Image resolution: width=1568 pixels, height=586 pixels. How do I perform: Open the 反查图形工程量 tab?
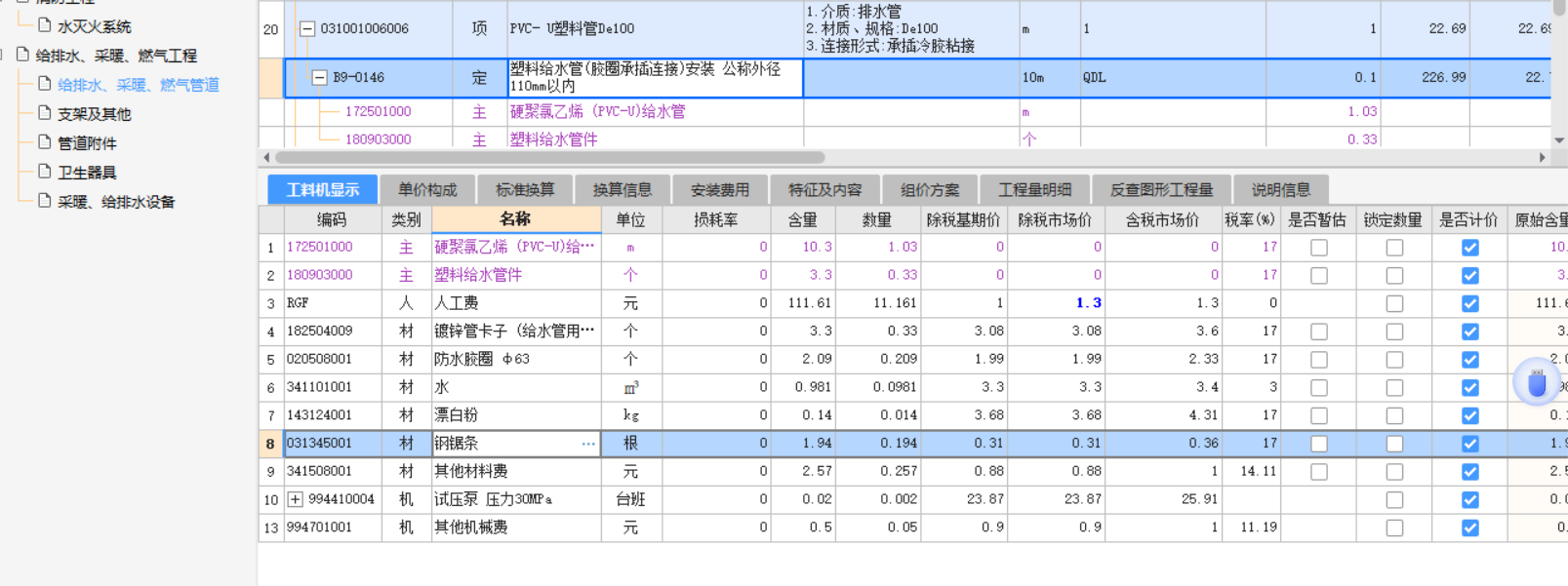[x=1161, y=189]
